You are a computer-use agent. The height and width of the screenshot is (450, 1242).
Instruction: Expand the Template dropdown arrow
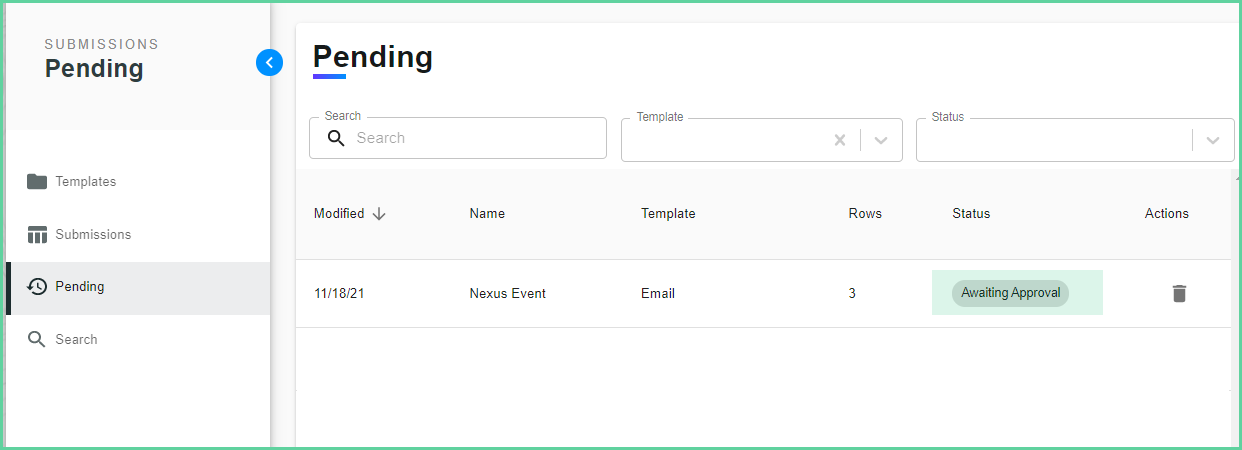click(x=881, y=140)
